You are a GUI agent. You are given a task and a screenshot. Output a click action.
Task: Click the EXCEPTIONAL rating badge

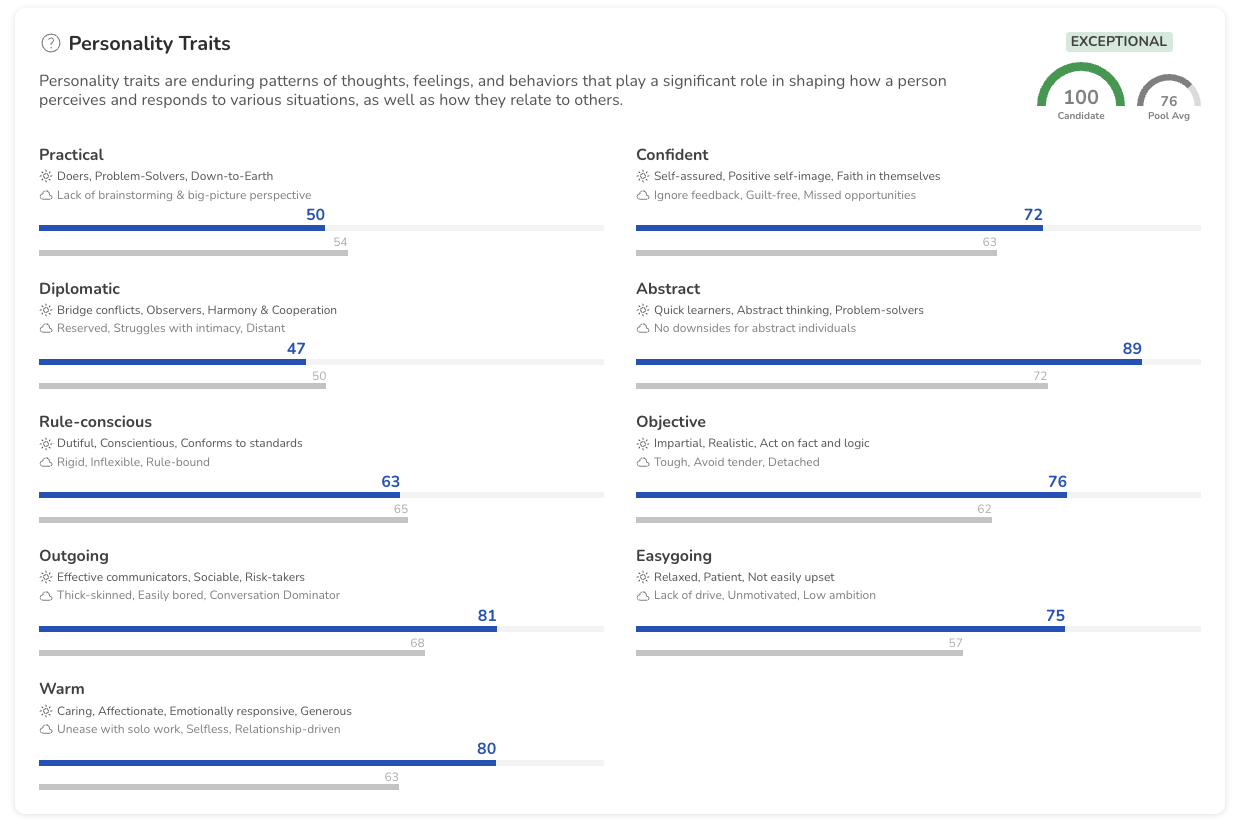[1118, 42]
